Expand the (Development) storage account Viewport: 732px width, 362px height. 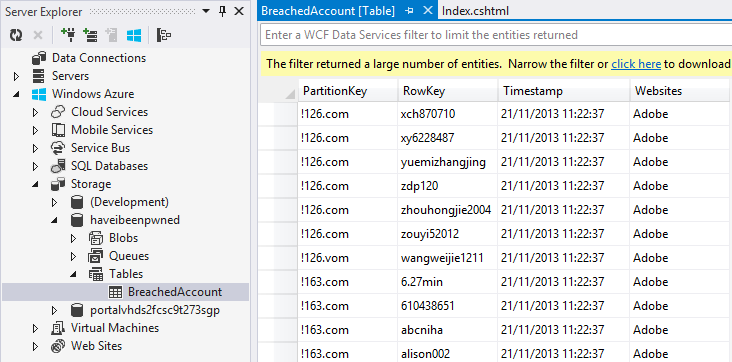[55, 203]
